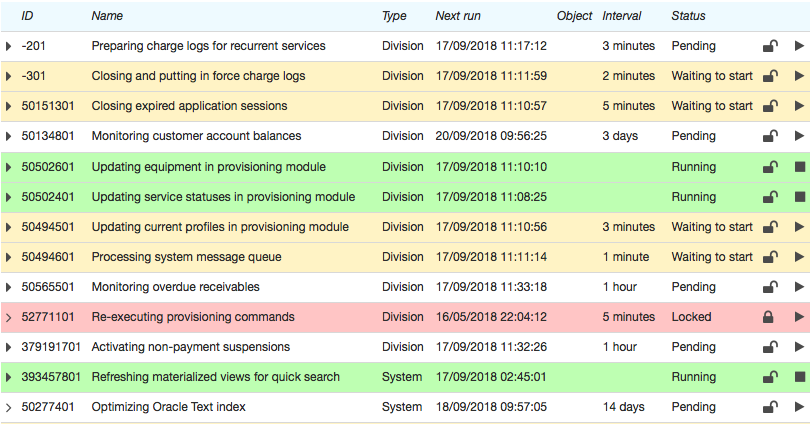Image resolution: width=810 pixels, height=424 pixels.
Task: Expand row with ID -201
Action: click(8, 46)
